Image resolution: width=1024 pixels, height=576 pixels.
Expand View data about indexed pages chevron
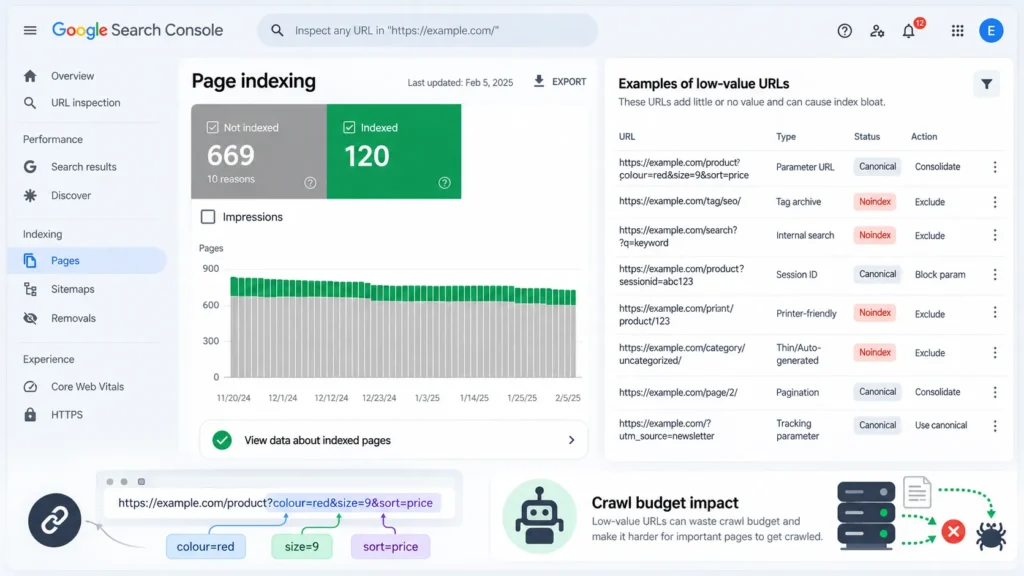[571, 440]
